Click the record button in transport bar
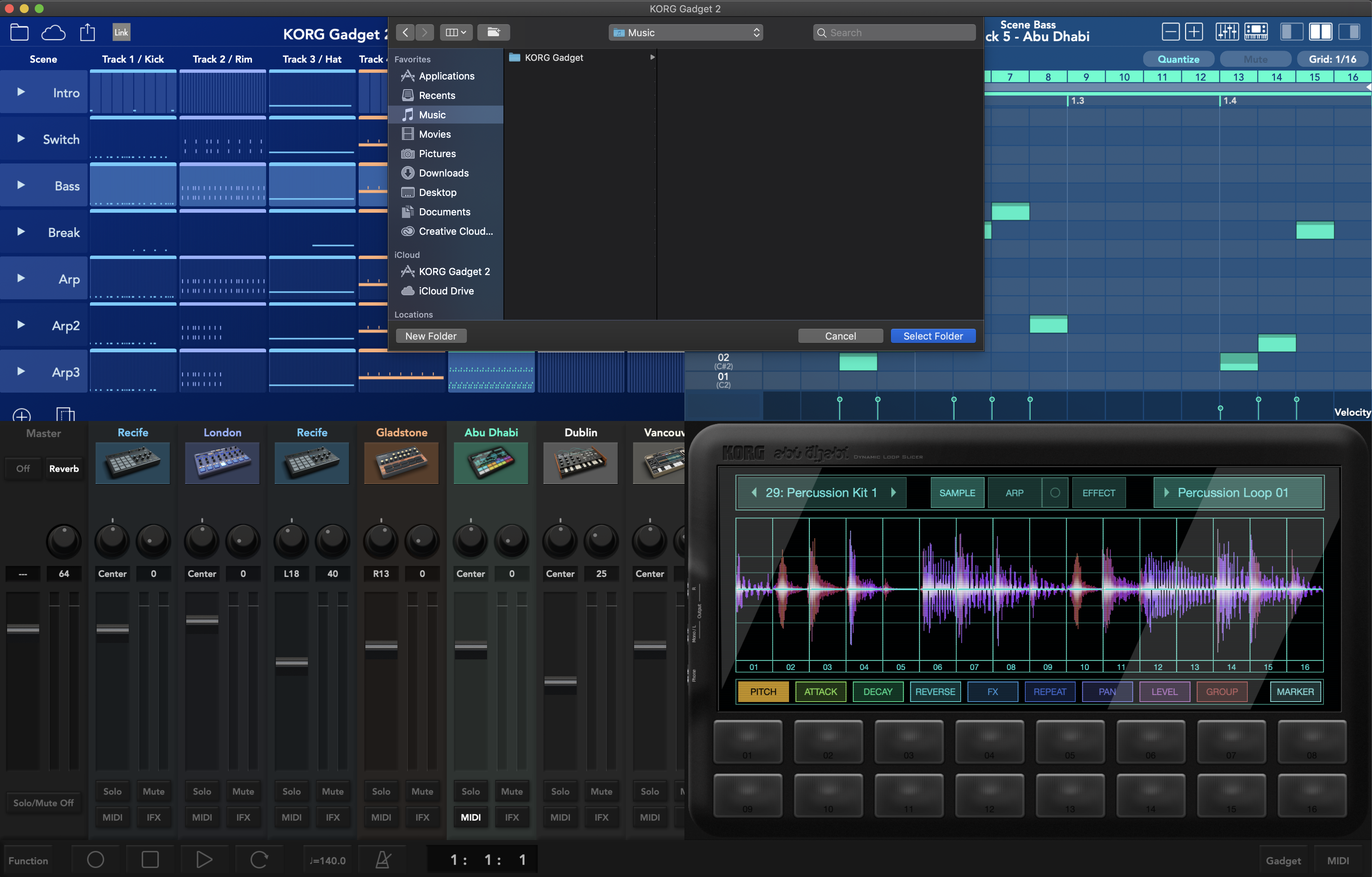This screenshot has height=877, width=1372. [95, 859]
